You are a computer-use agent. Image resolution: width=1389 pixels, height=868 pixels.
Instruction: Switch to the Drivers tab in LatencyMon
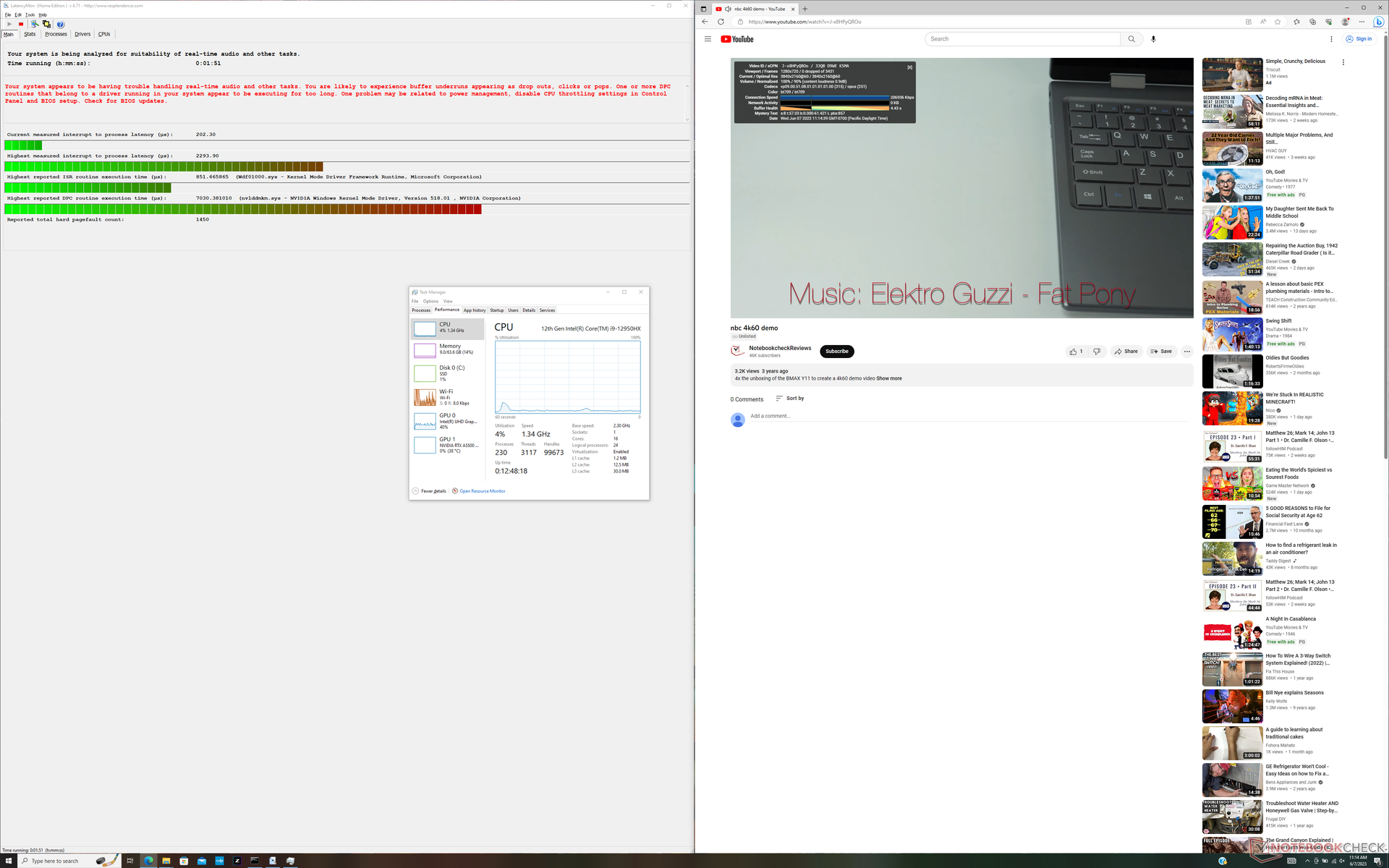tap(82, 34)
